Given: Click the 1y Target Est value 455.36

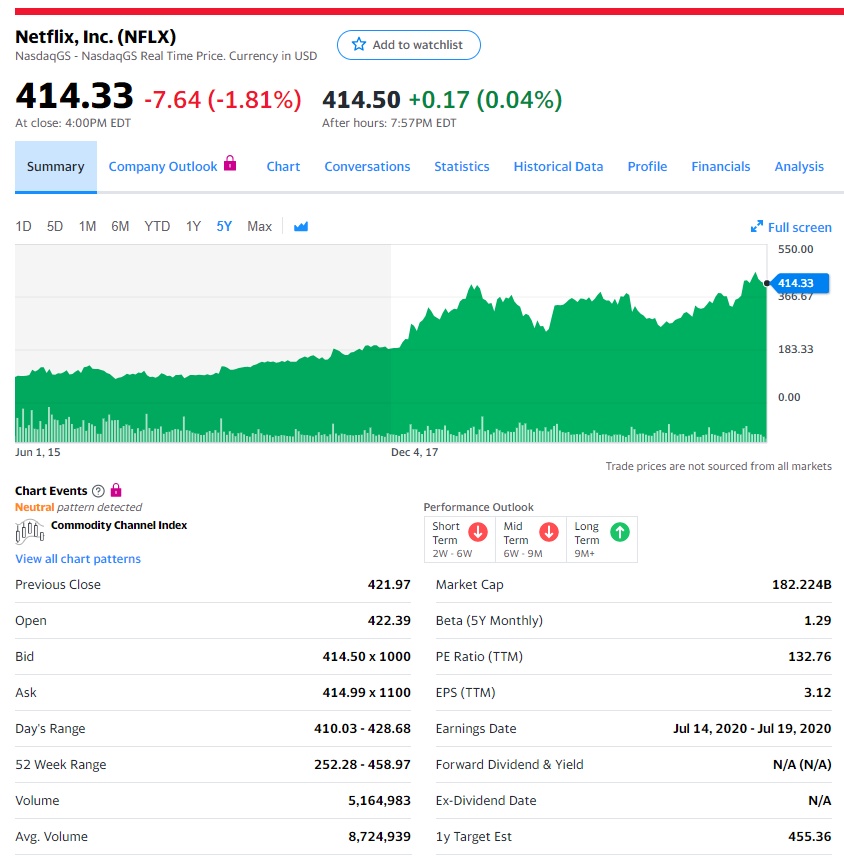Looking at the screenshot, I should 810,837.
